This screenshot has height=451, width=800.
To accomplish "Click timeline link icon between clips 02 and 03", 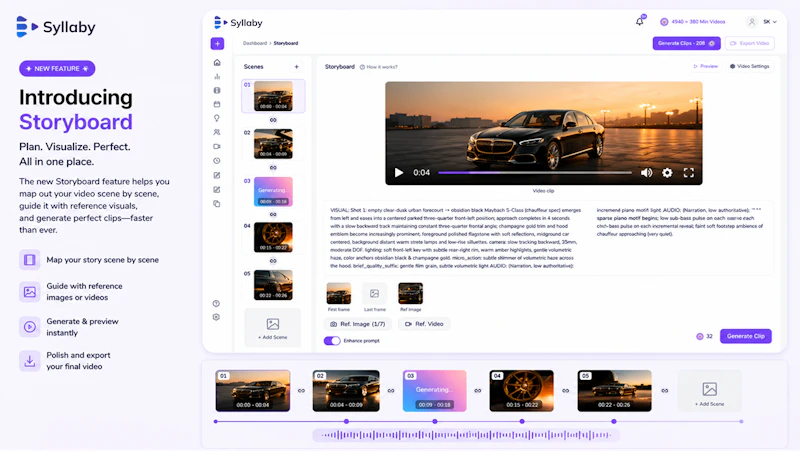I will (x=391, y=391).
